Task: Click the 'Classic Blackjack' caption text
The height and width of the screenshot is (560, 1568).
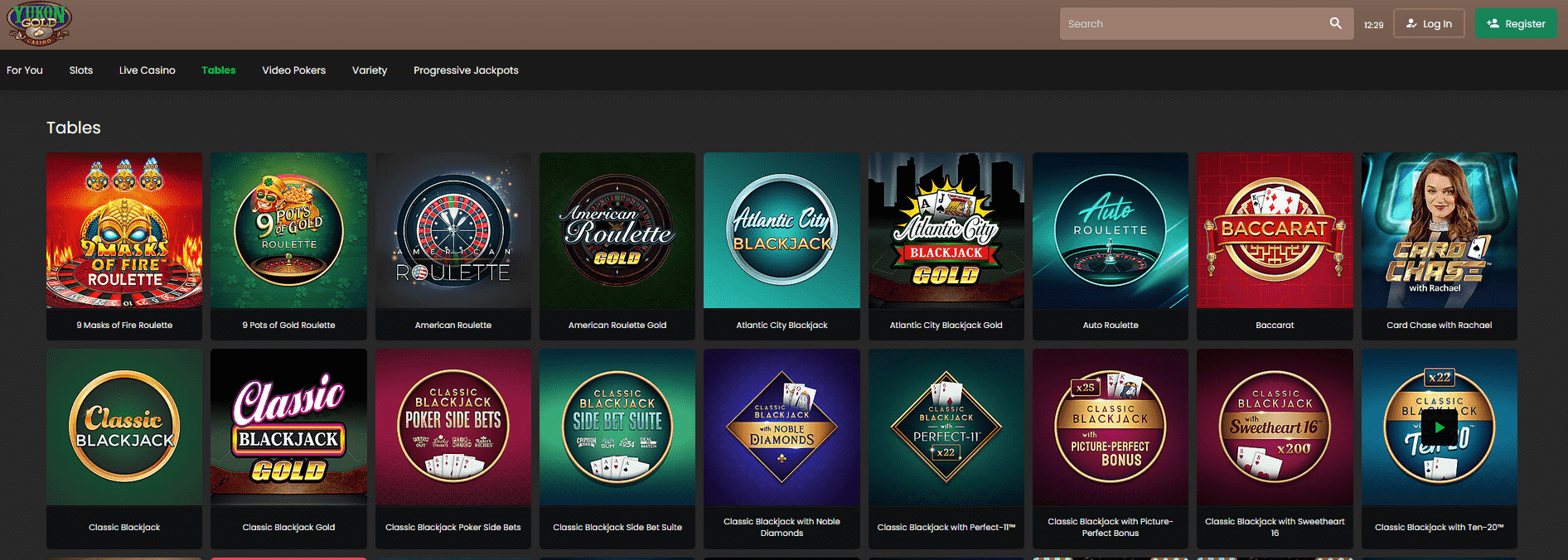Action: [x=124, y=528]
